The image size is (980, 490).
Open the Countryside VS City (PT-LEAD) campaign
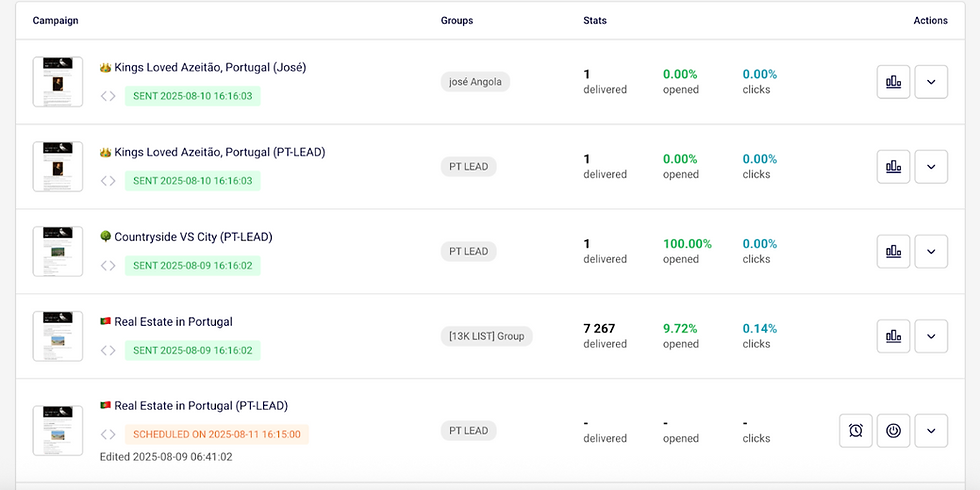193,237
